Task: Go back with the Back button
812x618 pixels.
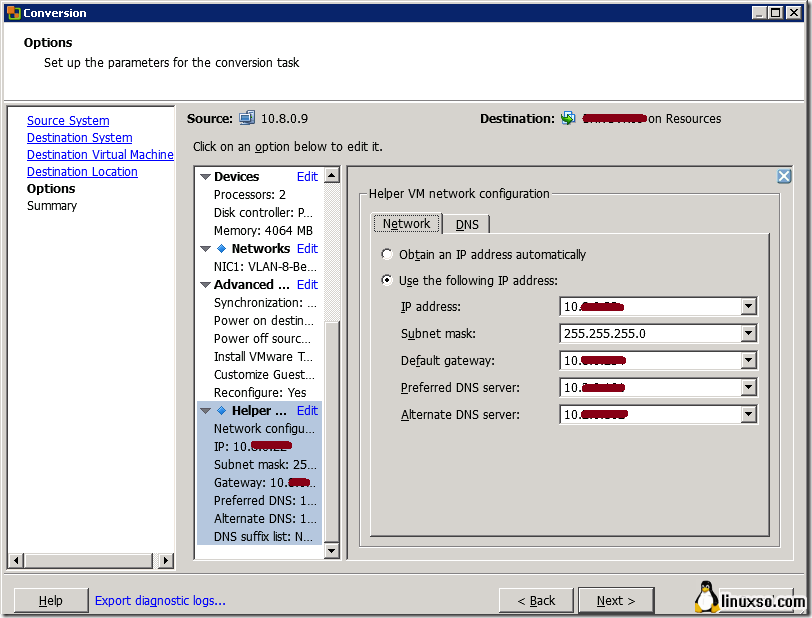Action: click(x=536, y=600)
